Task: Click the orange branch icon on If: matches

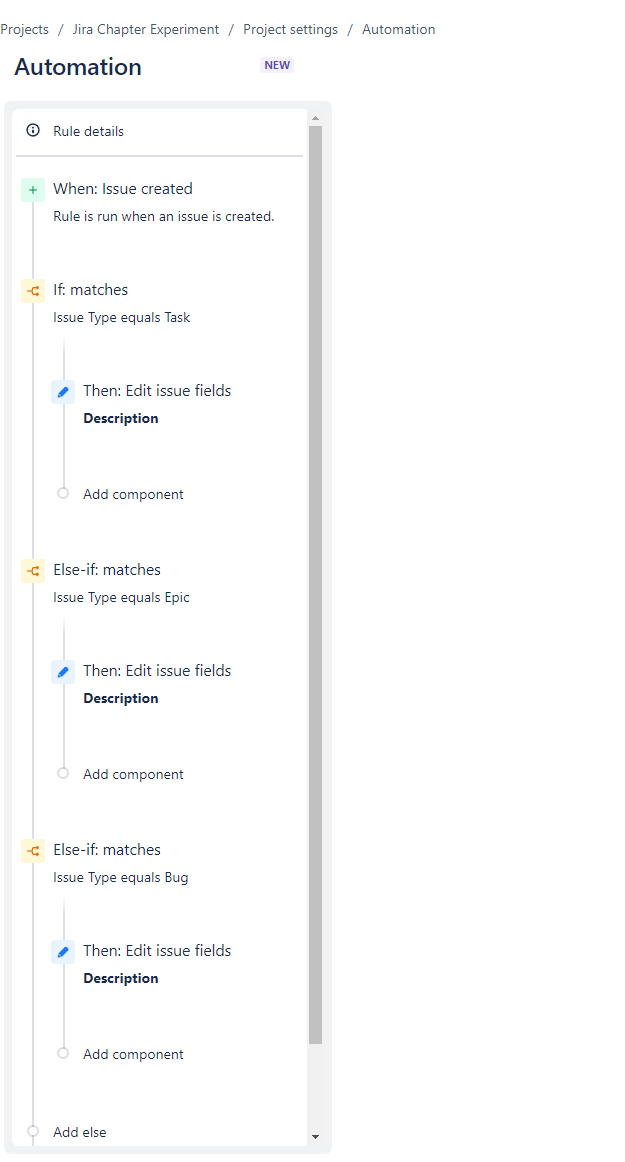Action: click(x=33, y=290)
